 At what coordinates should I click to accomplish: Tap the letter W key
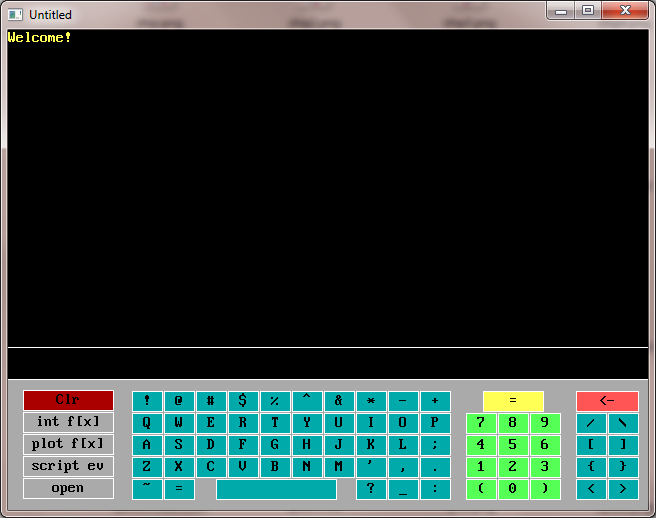(x=179, y=423)
